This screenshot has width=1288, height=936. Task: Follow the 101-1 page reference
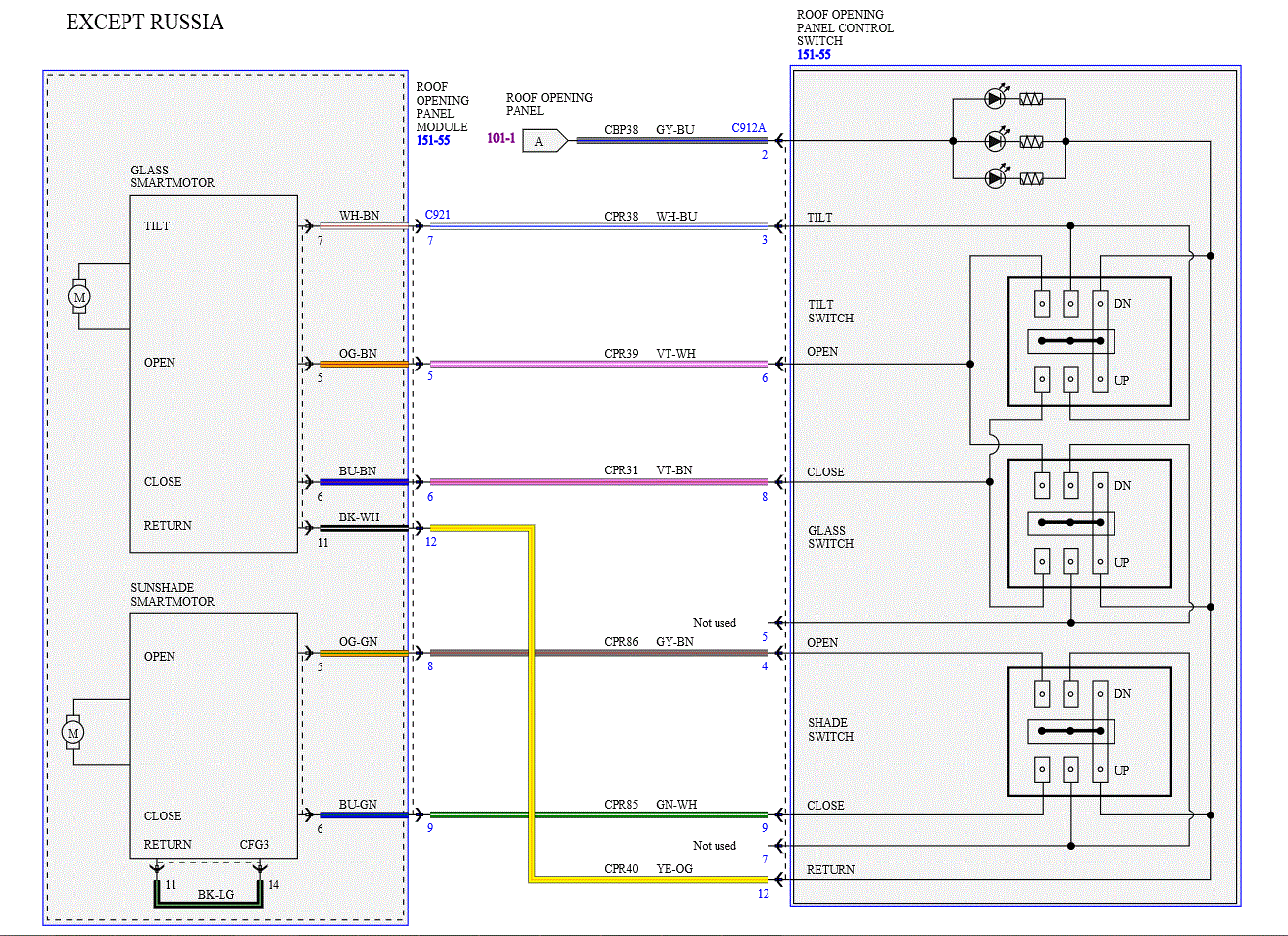(x=501, y=139)
